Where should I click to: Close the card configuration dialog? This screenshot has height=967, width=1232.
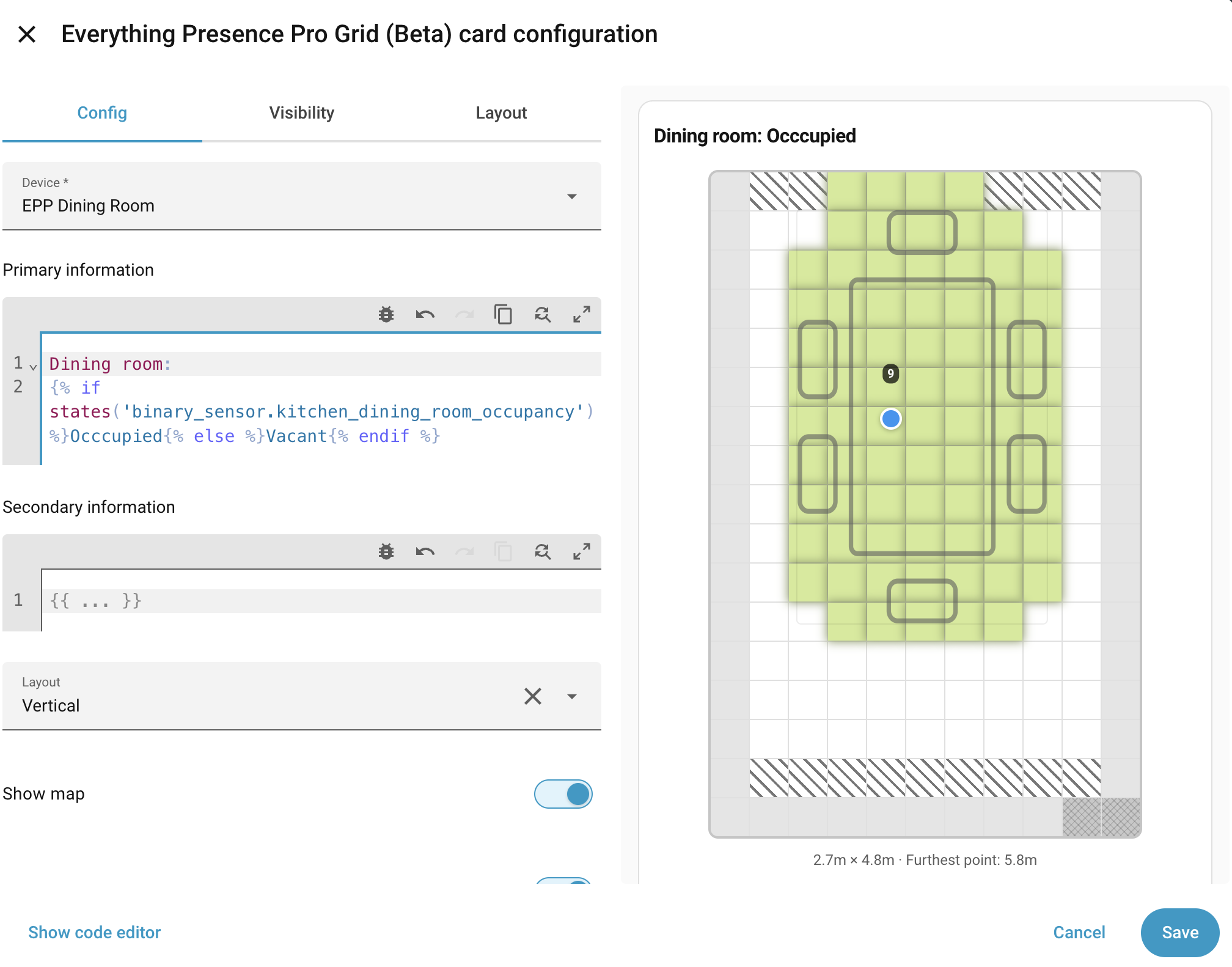tap(27, 34)
